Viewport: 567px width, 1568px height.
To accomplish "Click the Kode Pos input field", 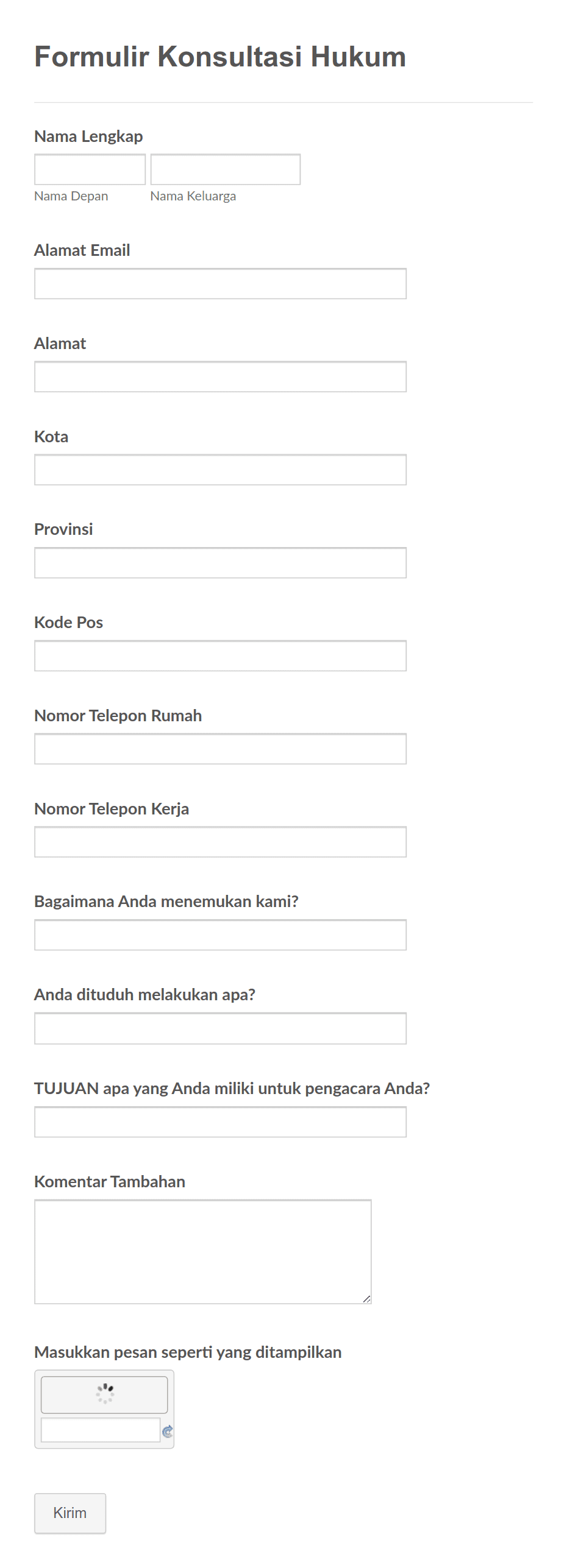I will (x=220, y=655).
